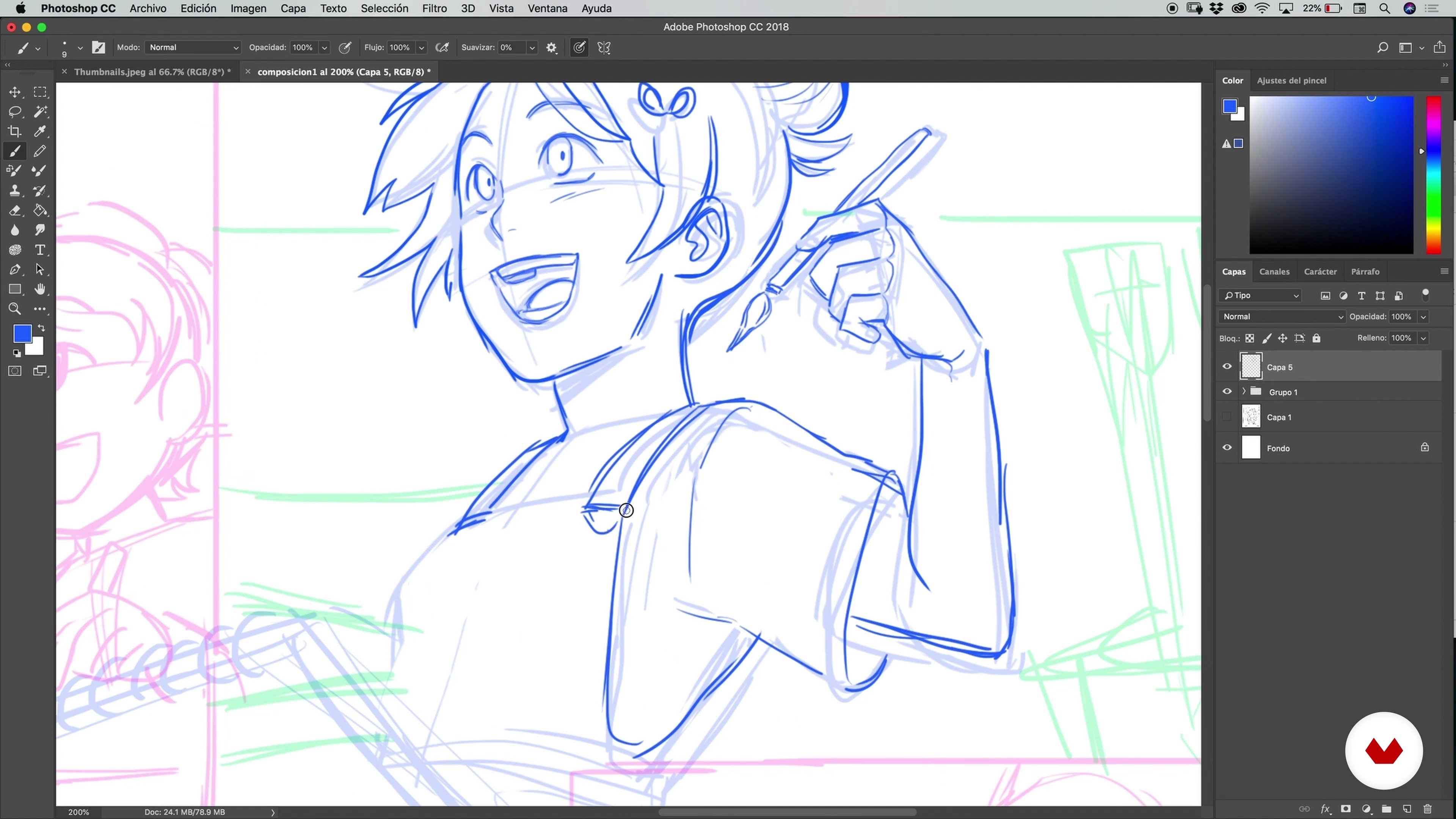The height and width of the screenshot is (819, 1456).
Task: Open the layer blend mode dropdown
Action: 1282,317
